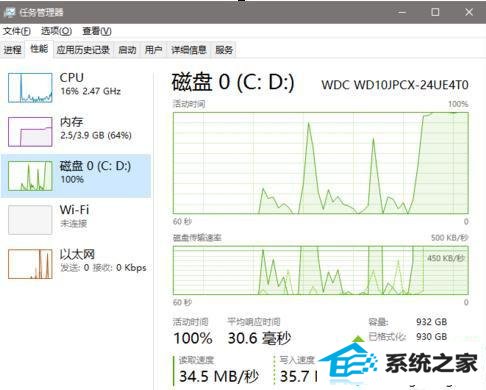Maximize the Task Manager window

pyautogui.click(x=435, y=12)
